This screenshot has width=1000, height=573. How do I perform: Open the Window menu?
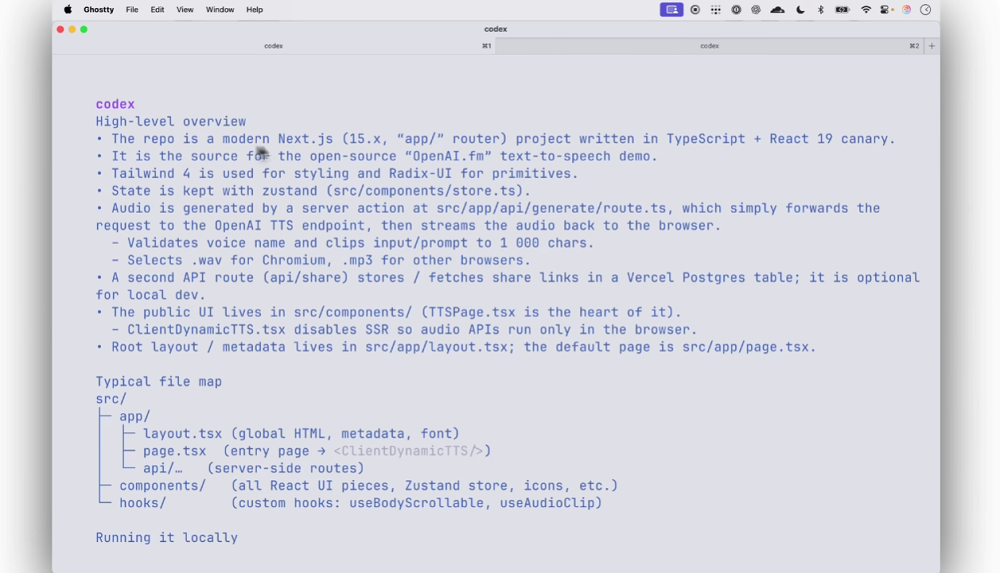pyautogui.click(x=219, y=10)
